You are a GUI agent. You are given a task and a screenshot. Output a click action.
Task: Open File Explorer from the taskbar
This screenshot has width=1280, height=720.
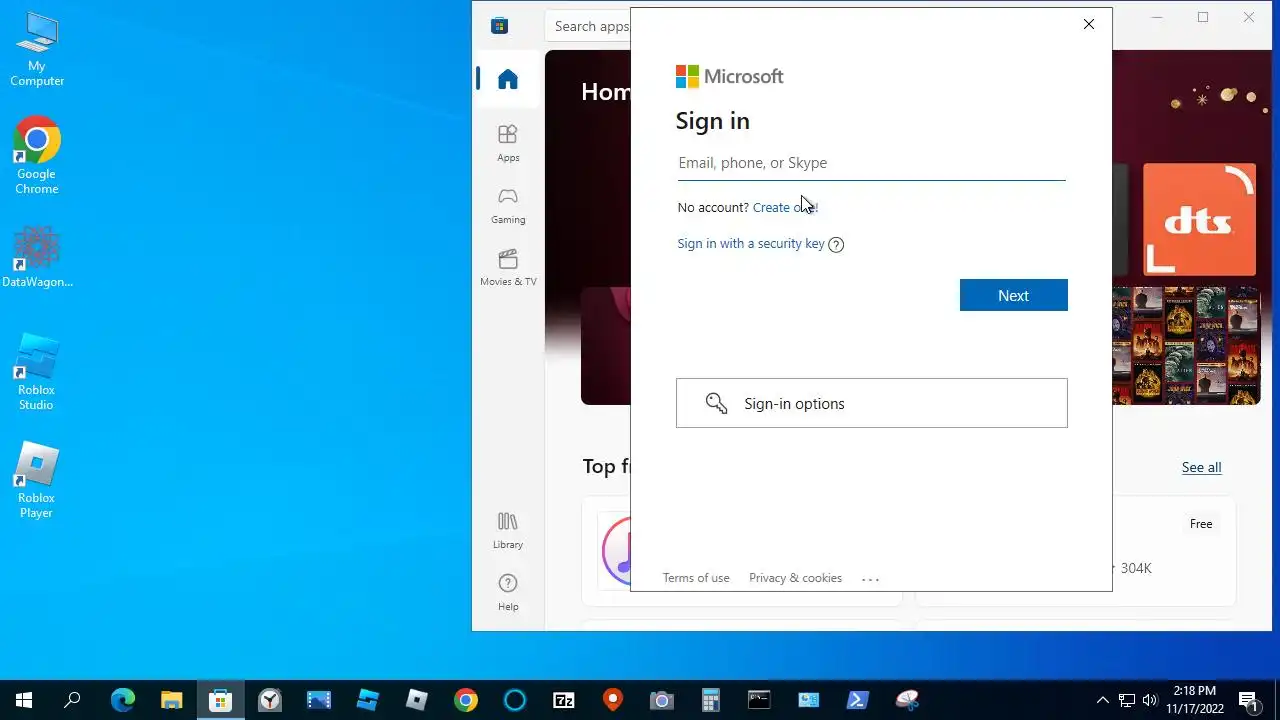171,700
